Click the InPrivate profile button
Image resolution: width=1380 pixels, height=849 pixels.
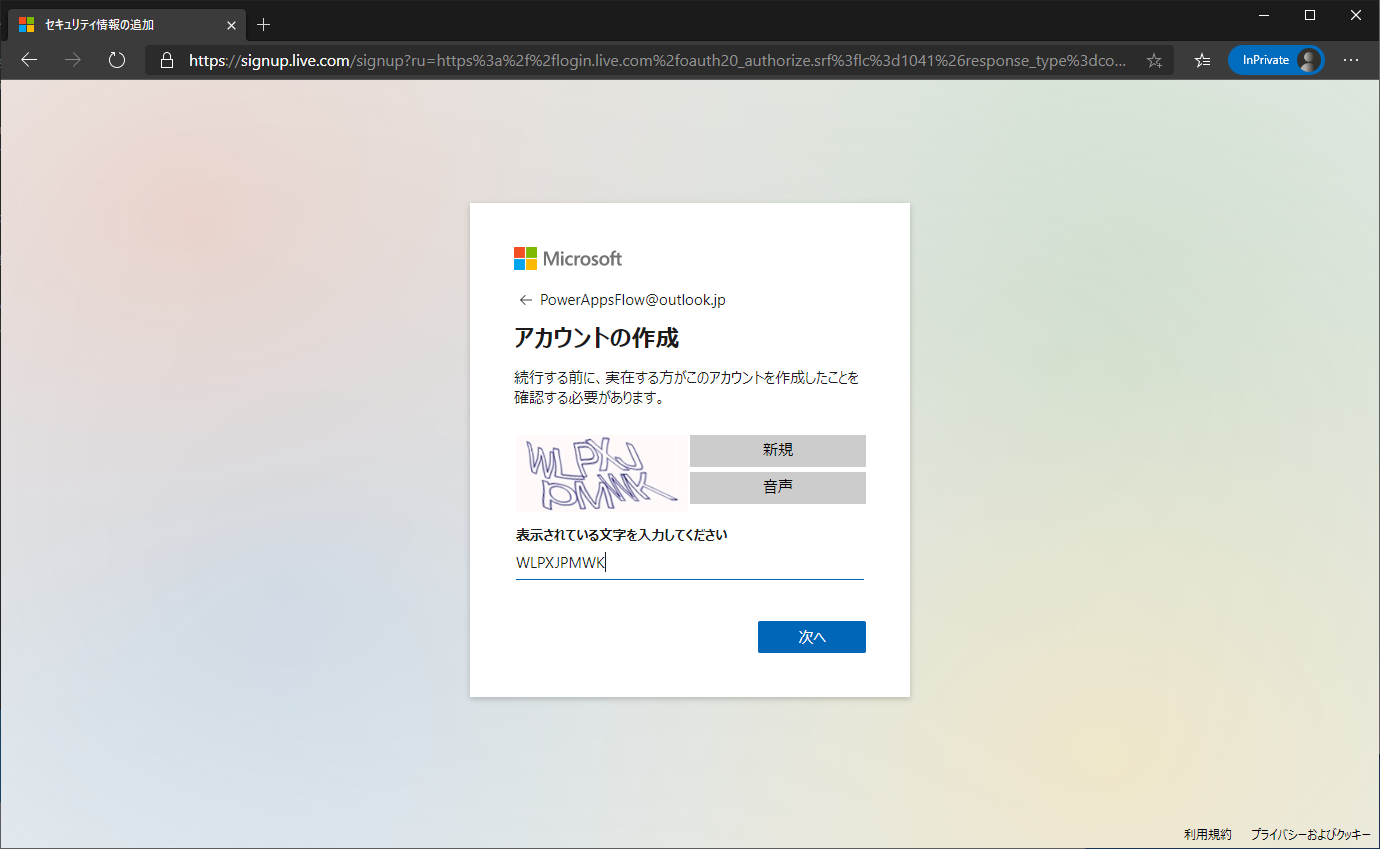[x=1276, y=60]
